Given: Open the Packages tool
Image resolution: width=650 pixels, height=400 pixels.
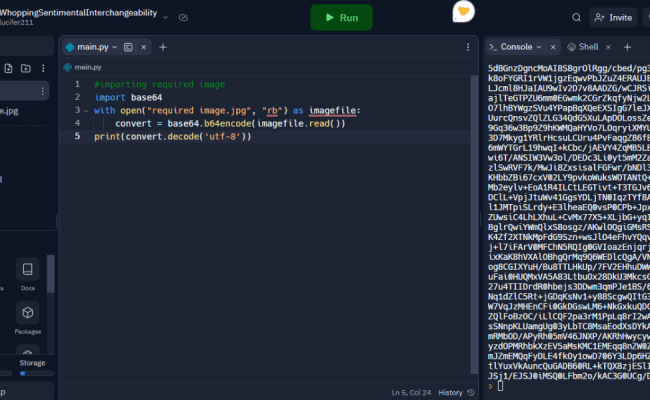Looking at the screenshot, I should [x=28, y=318].
